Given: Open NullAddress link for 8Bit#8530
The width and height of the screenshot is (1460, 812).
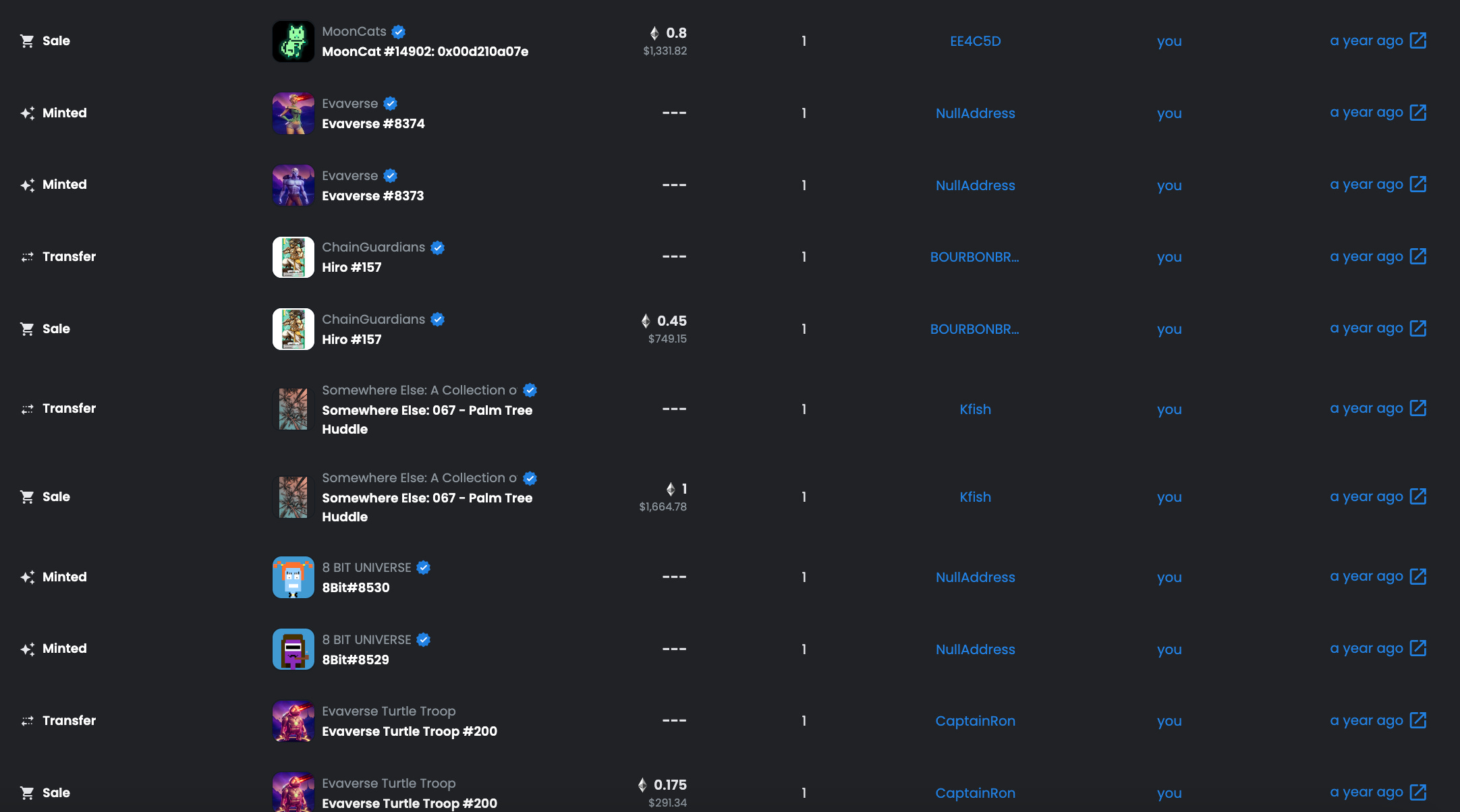Looking at the screenshot, I should tap(975, 577).
